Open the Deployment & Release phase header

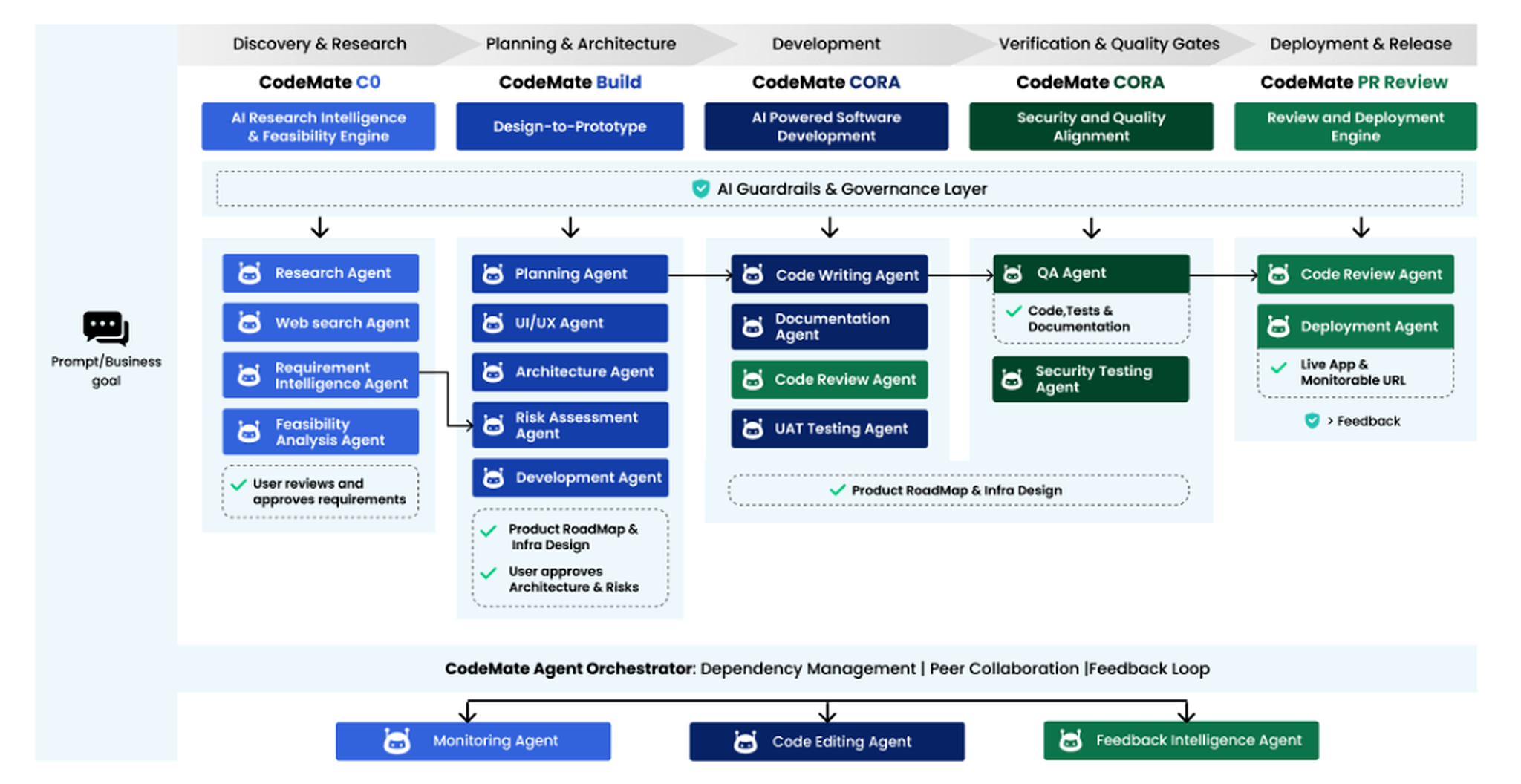[1361, 44]
